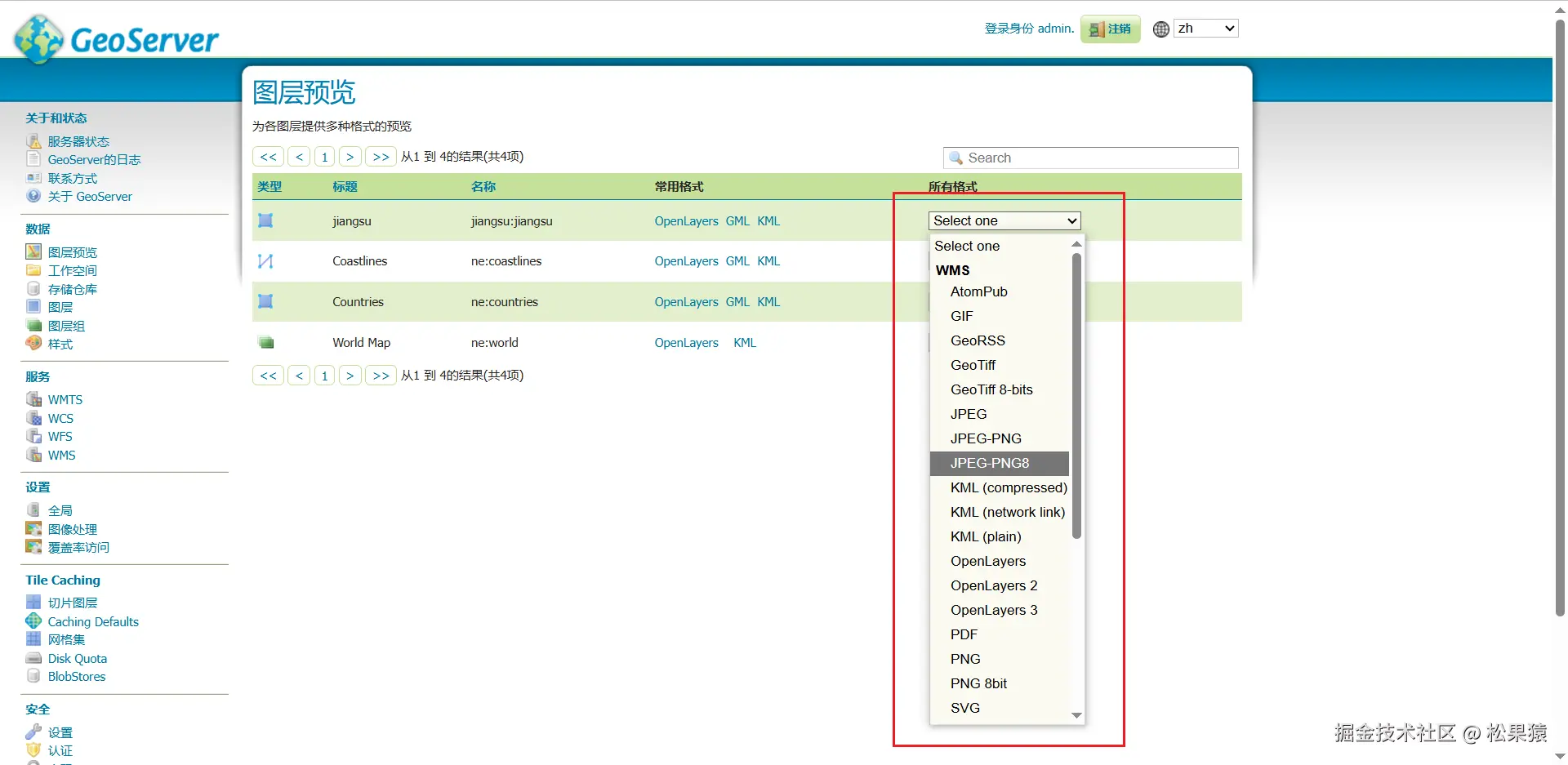Select GeoTiff 8-bits format option
This screenshot has height=765, width=1568.
click(x=991, y=389)
